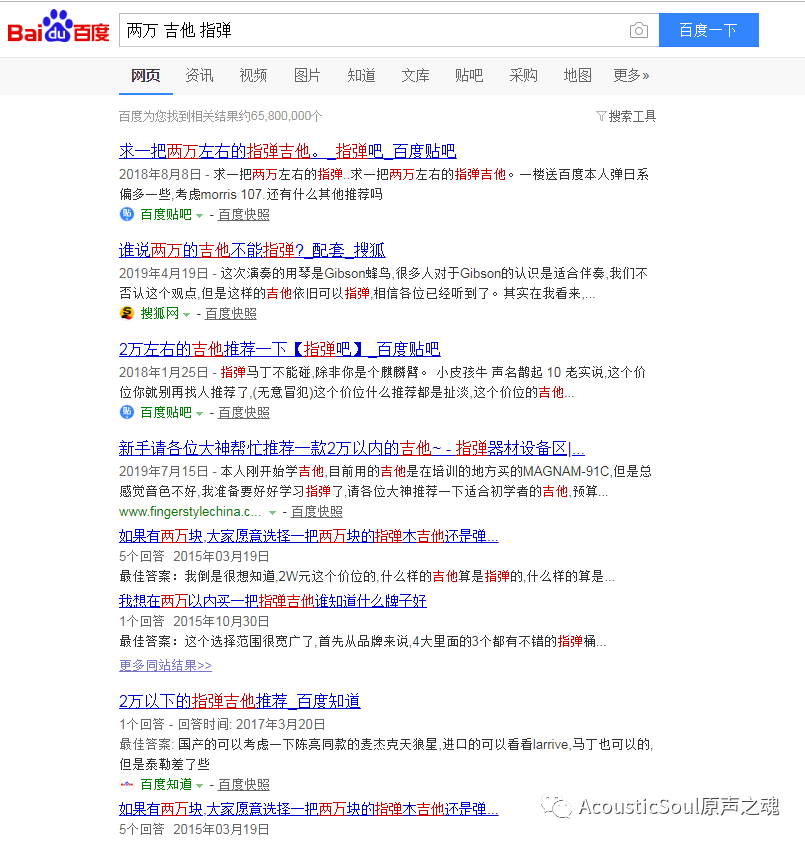This screenshot has height=841, width=805.
Task: Select the 网页 tab
Action: tap(146, 76)
